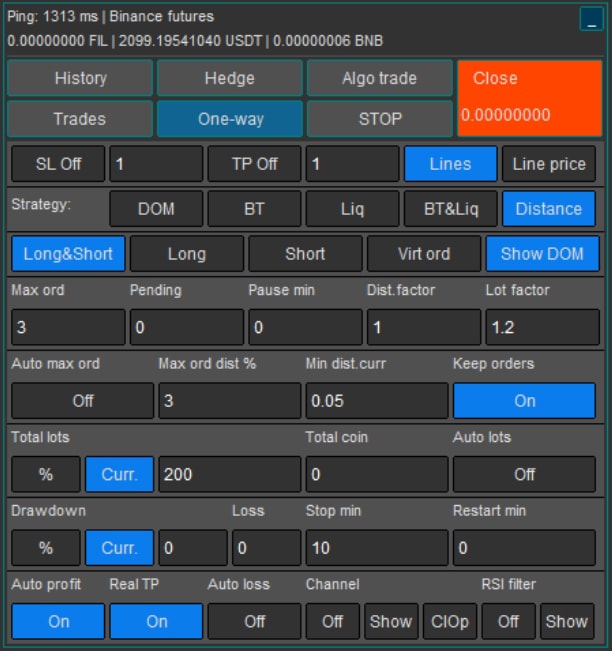
Task: Disable the Lines display
Action: (450, 164)
